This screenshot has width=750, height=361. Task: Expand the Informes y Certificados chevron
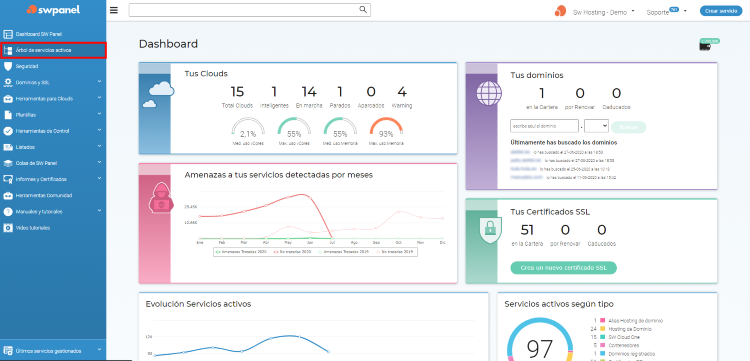click(99, 178)
